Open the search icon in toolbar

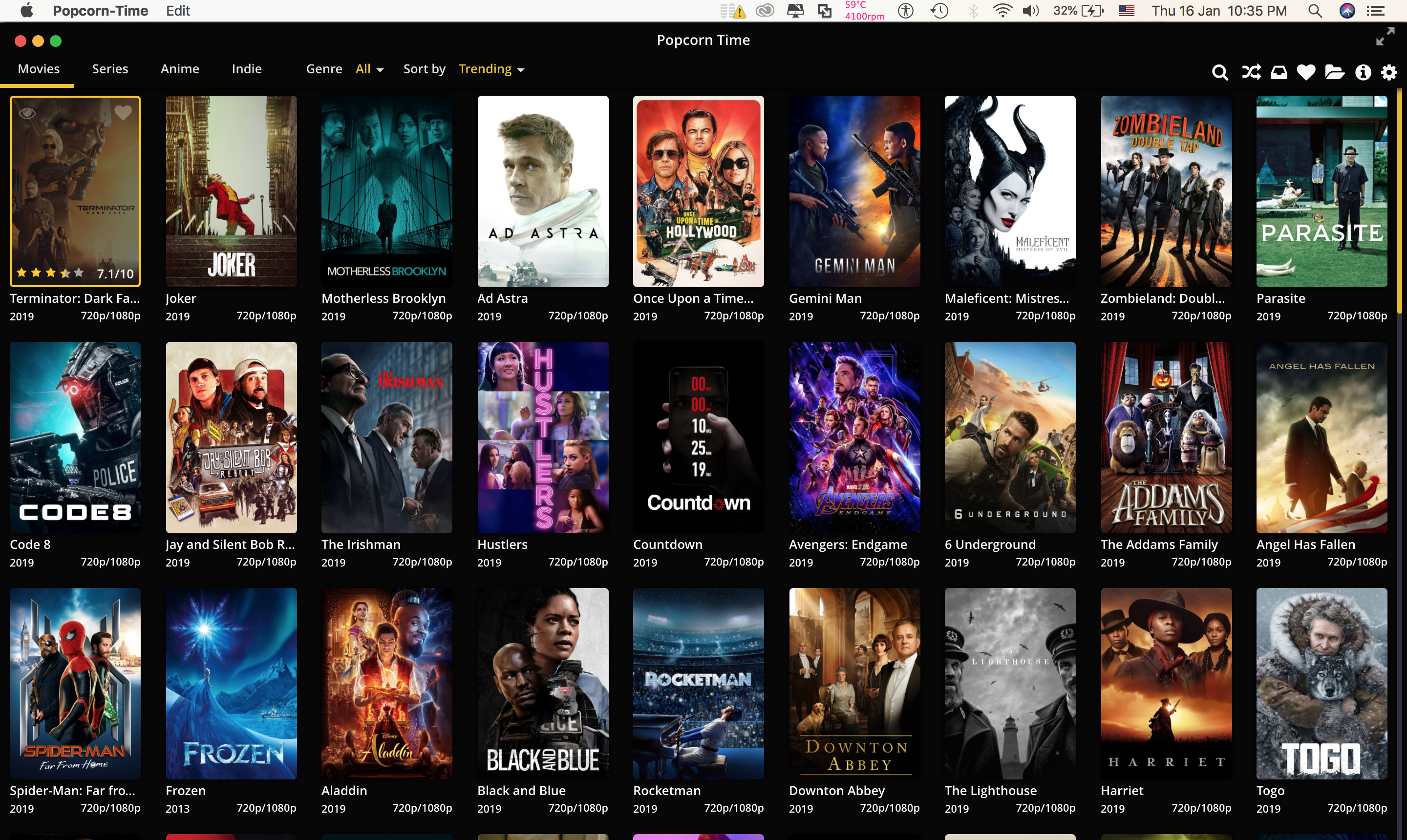(1219, 72)
